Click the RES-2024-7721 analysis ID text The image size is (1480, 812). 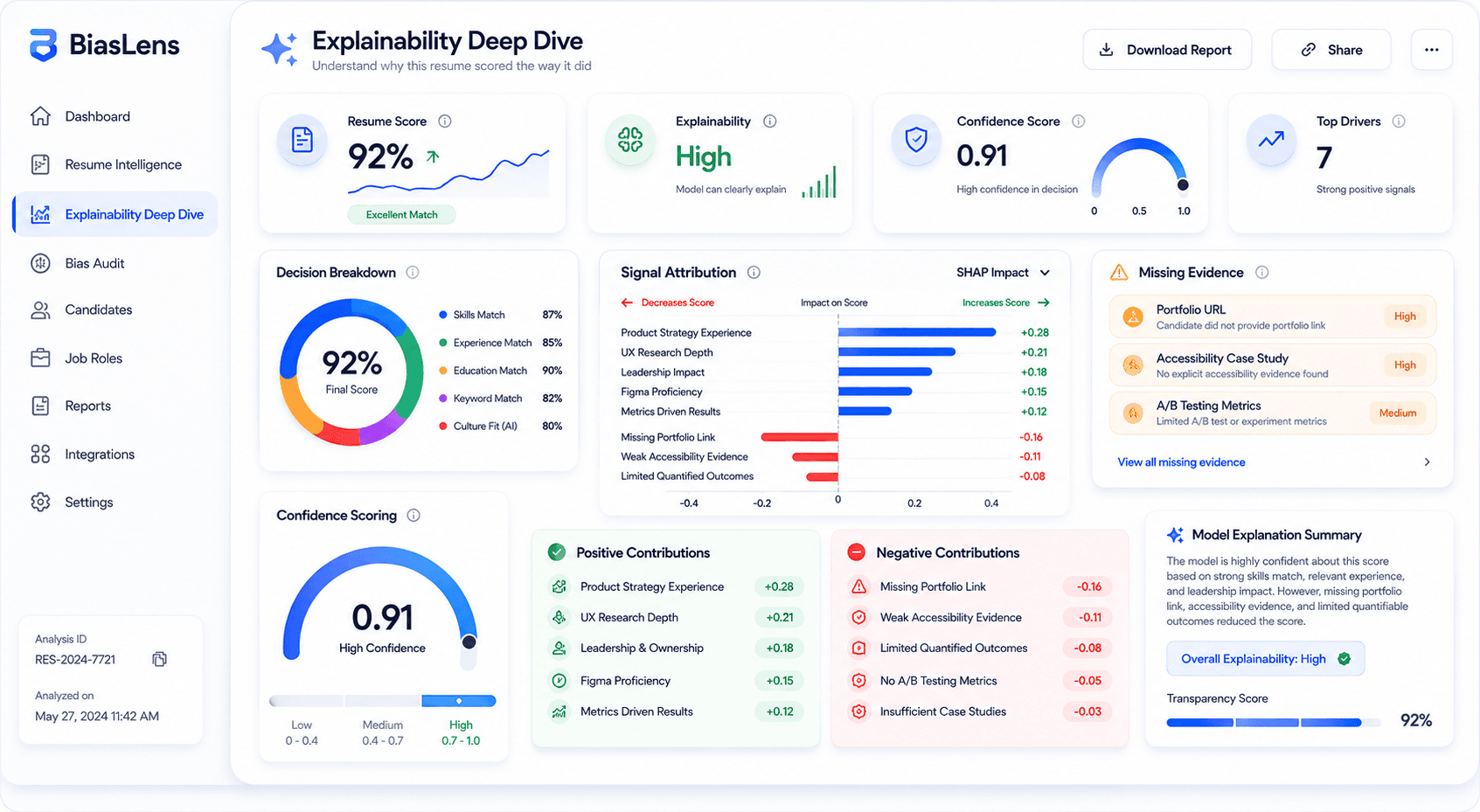pyautogui.click(x=75, y=660)
